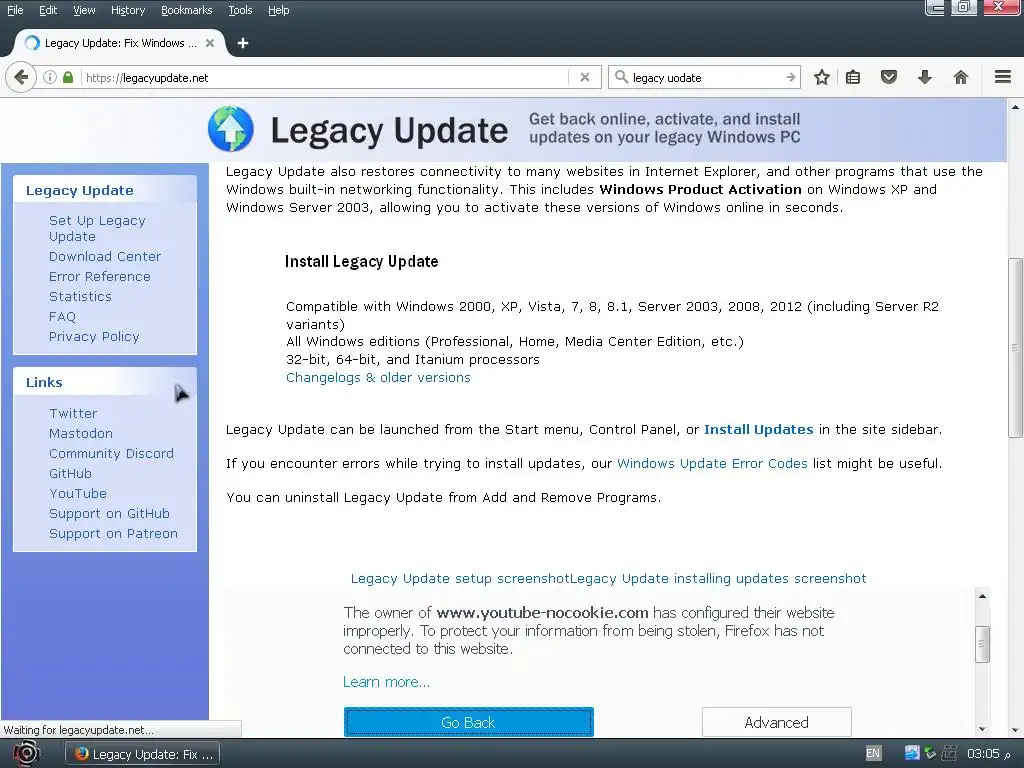This screenshot has width=1024, height=768.
Task: Click the page vertical scrollbar thumb
Action: point(1015,348)
